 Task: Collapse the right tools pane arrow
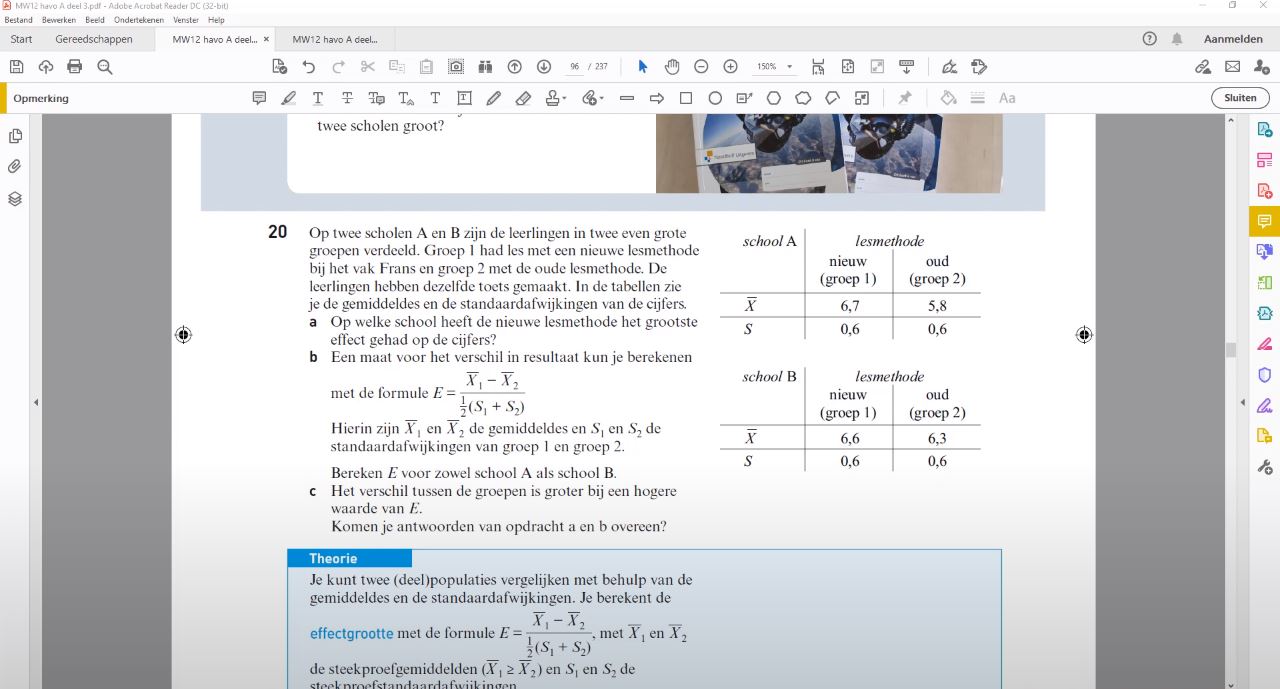coord(1244,402)
